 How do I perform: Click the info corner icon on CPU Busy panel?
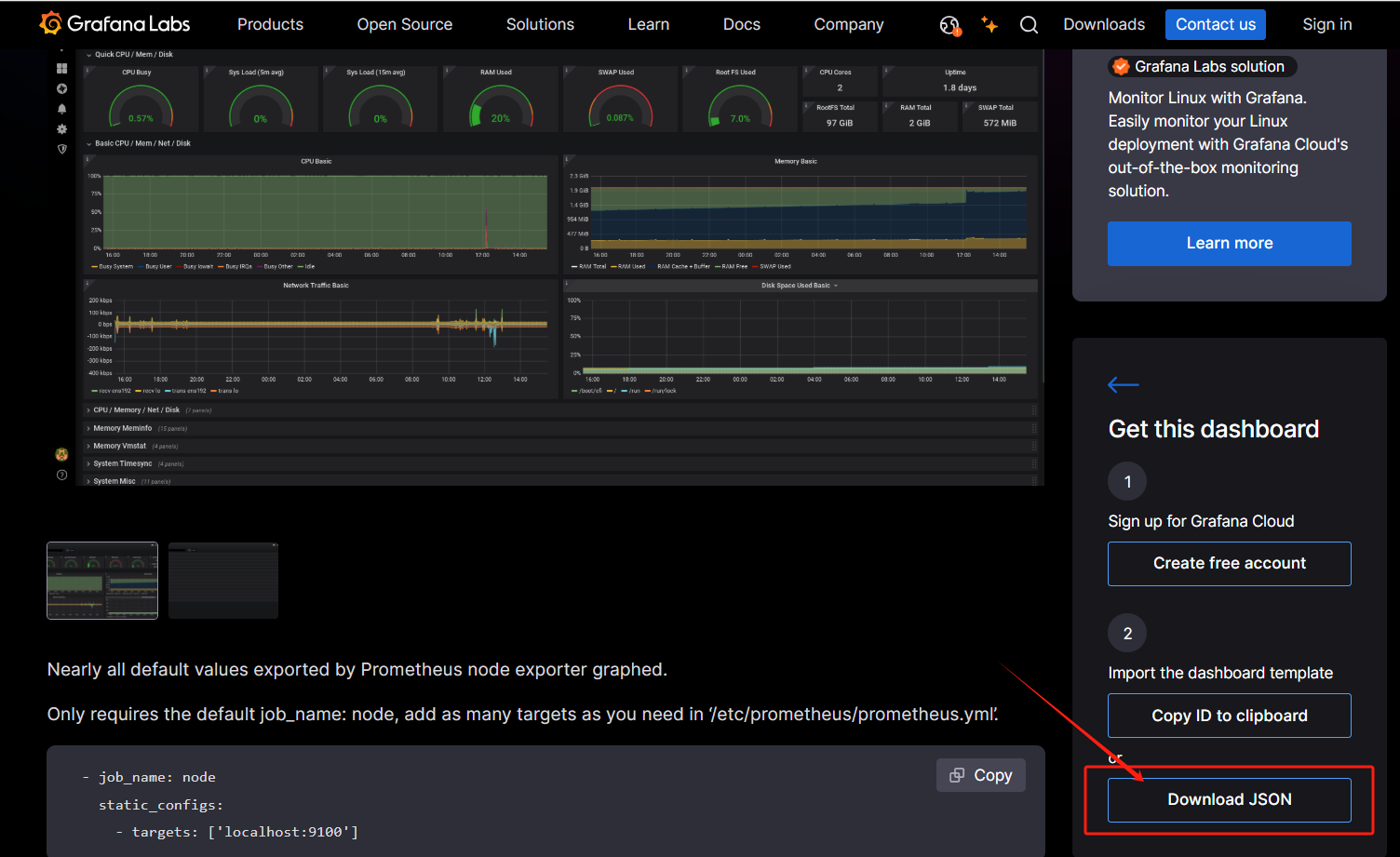click(x=87, y=69)
